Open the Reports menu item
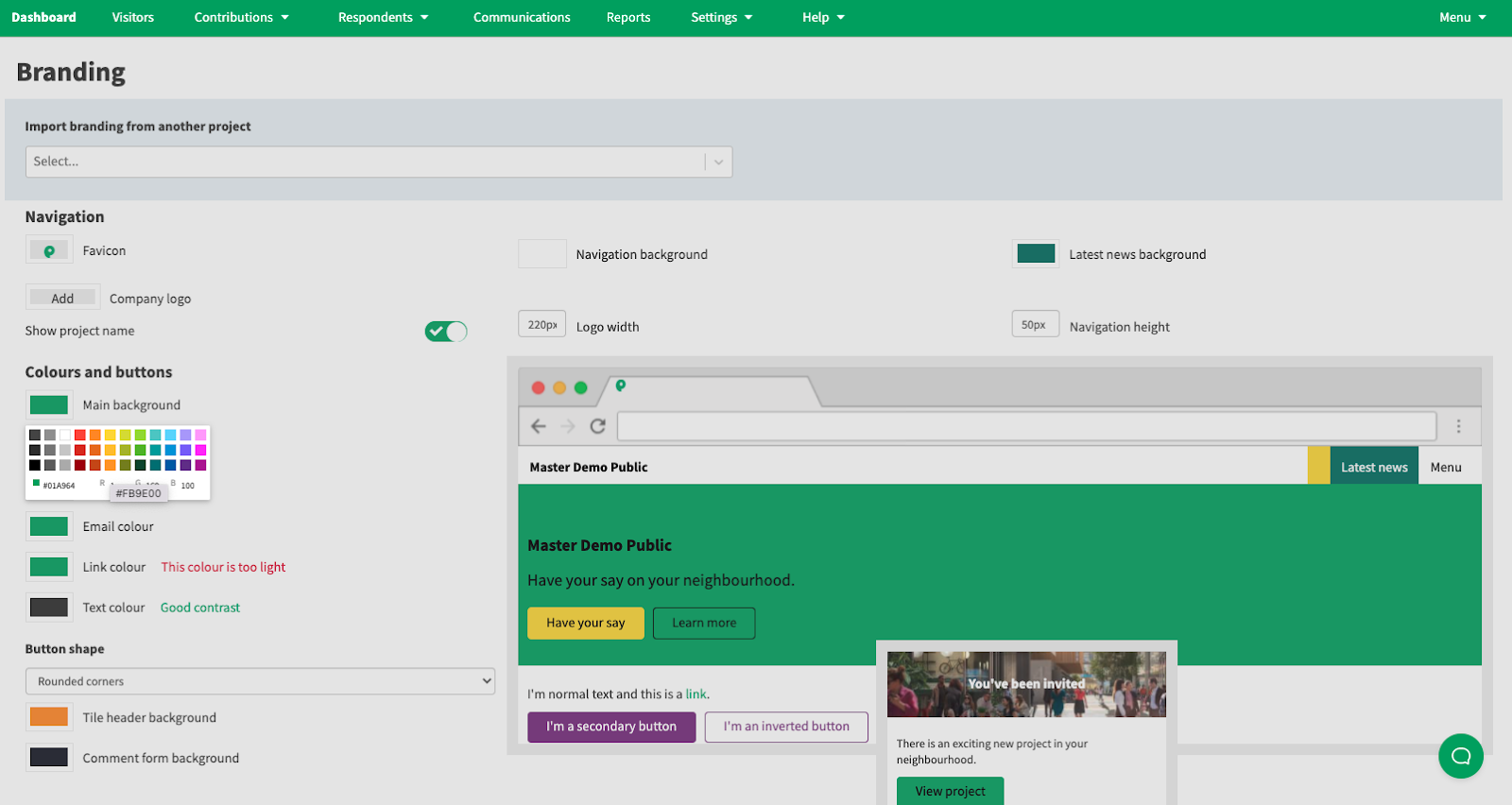The width and height of the screenshot is (1512, 805). pyautogui.click(x=627, y=18)
